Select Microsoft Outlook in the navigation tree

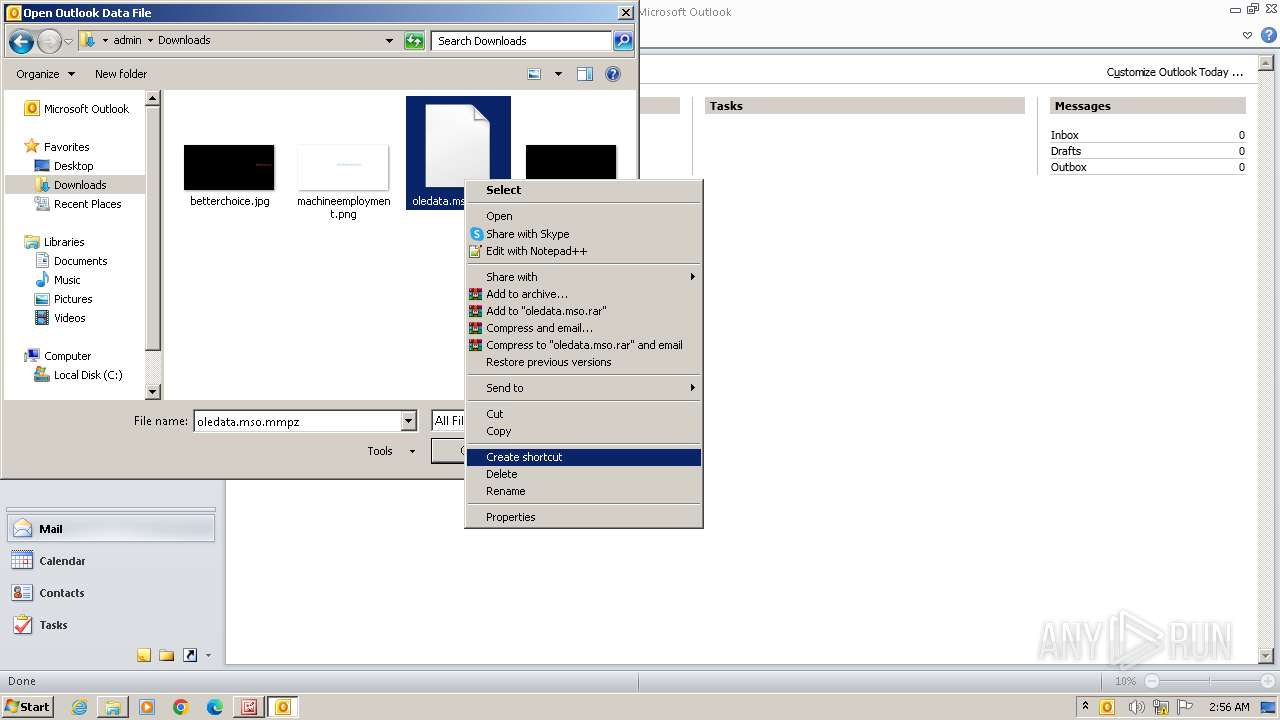pyautogui.click(x=77, y=109)
